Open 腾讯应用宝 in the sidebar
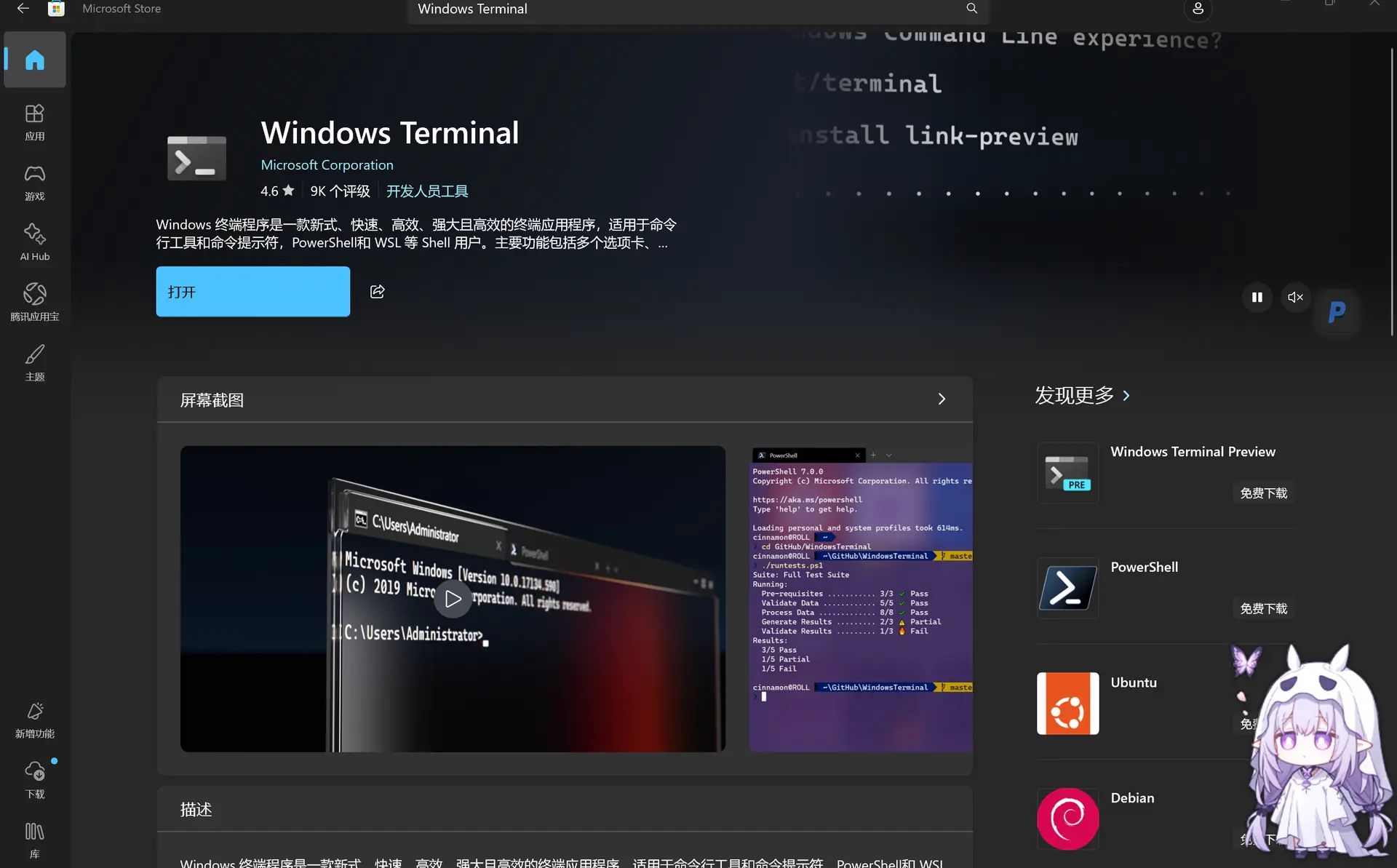 click(x=35, y=303)
